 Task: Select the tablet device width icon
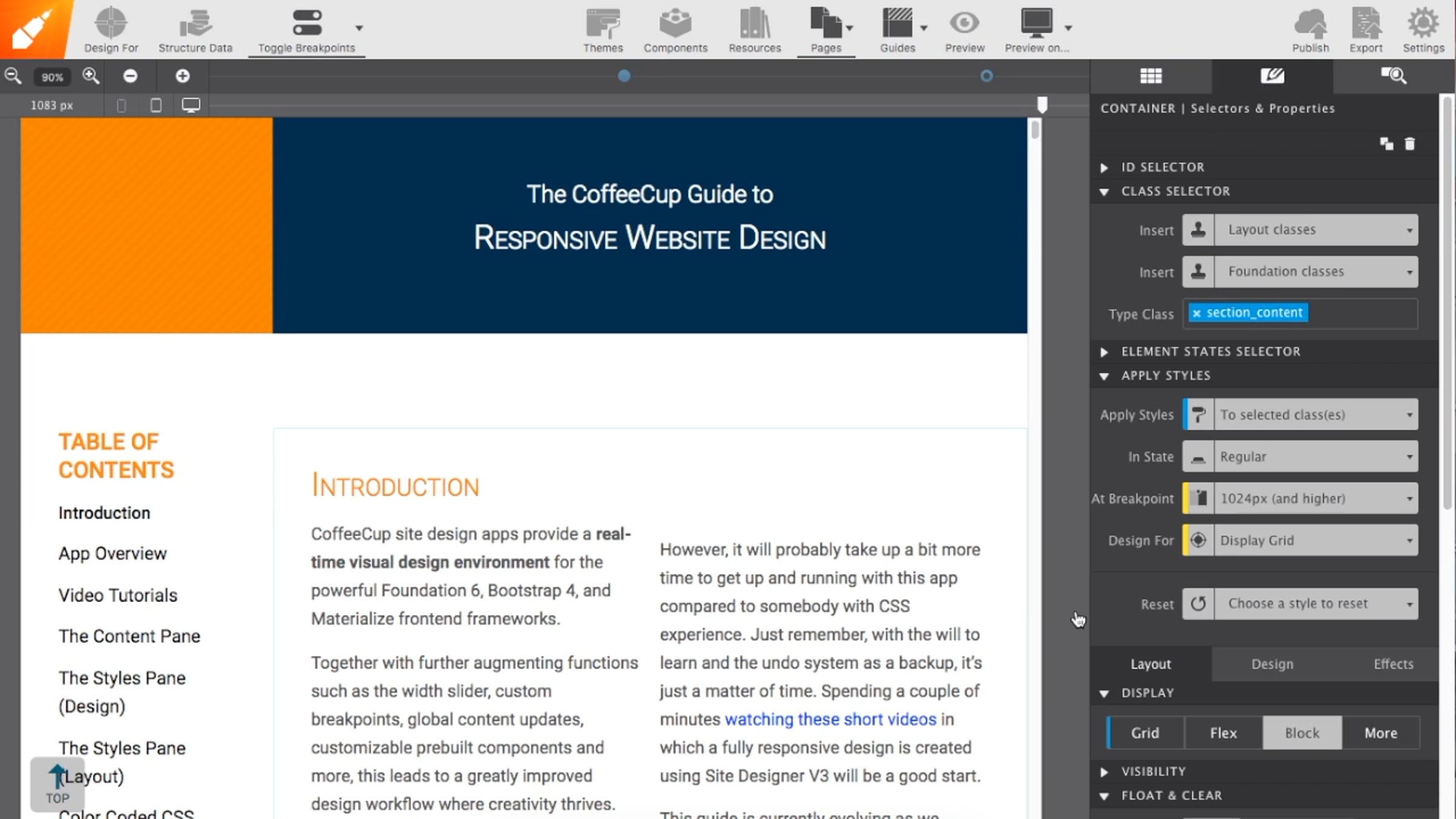[x=156, y=106]
